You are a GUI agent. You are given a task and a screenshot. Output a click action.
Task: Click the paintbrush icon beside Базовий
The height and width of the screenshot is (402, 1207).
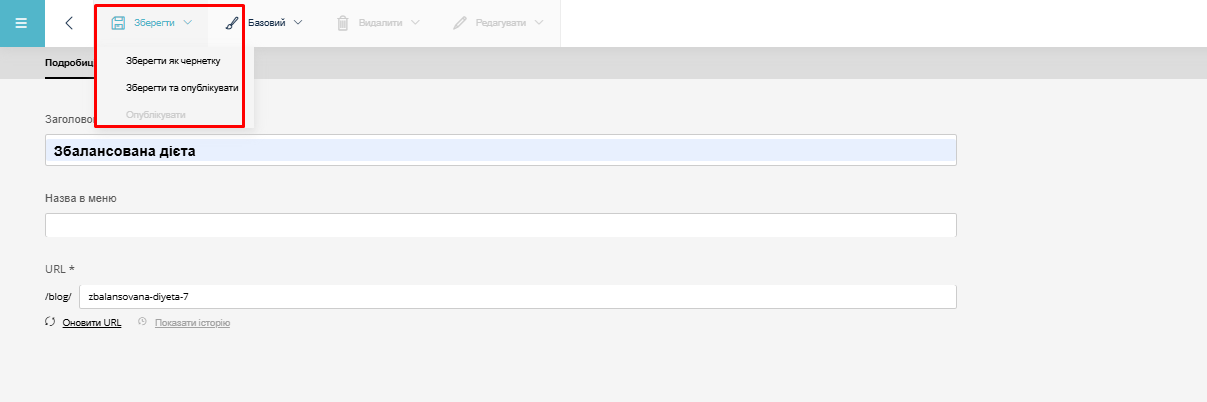pyautogui.click(x=232, y=23)
